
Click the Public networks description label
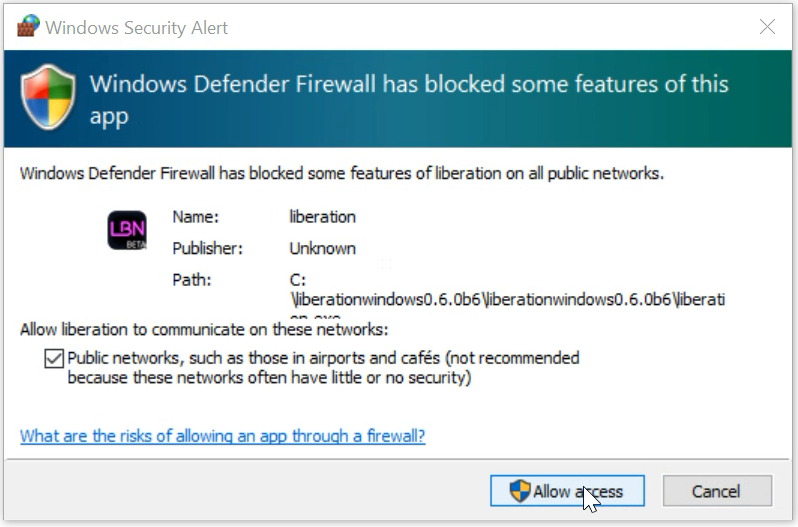pos(323,368)
